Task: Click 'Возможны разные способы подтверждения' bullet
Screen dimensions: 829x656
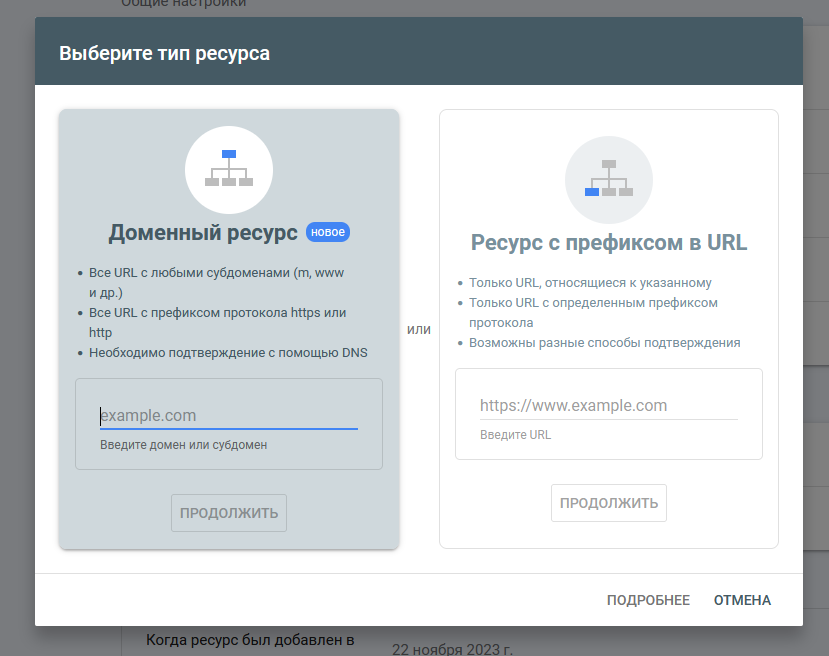Action: (x=604, y=343)
